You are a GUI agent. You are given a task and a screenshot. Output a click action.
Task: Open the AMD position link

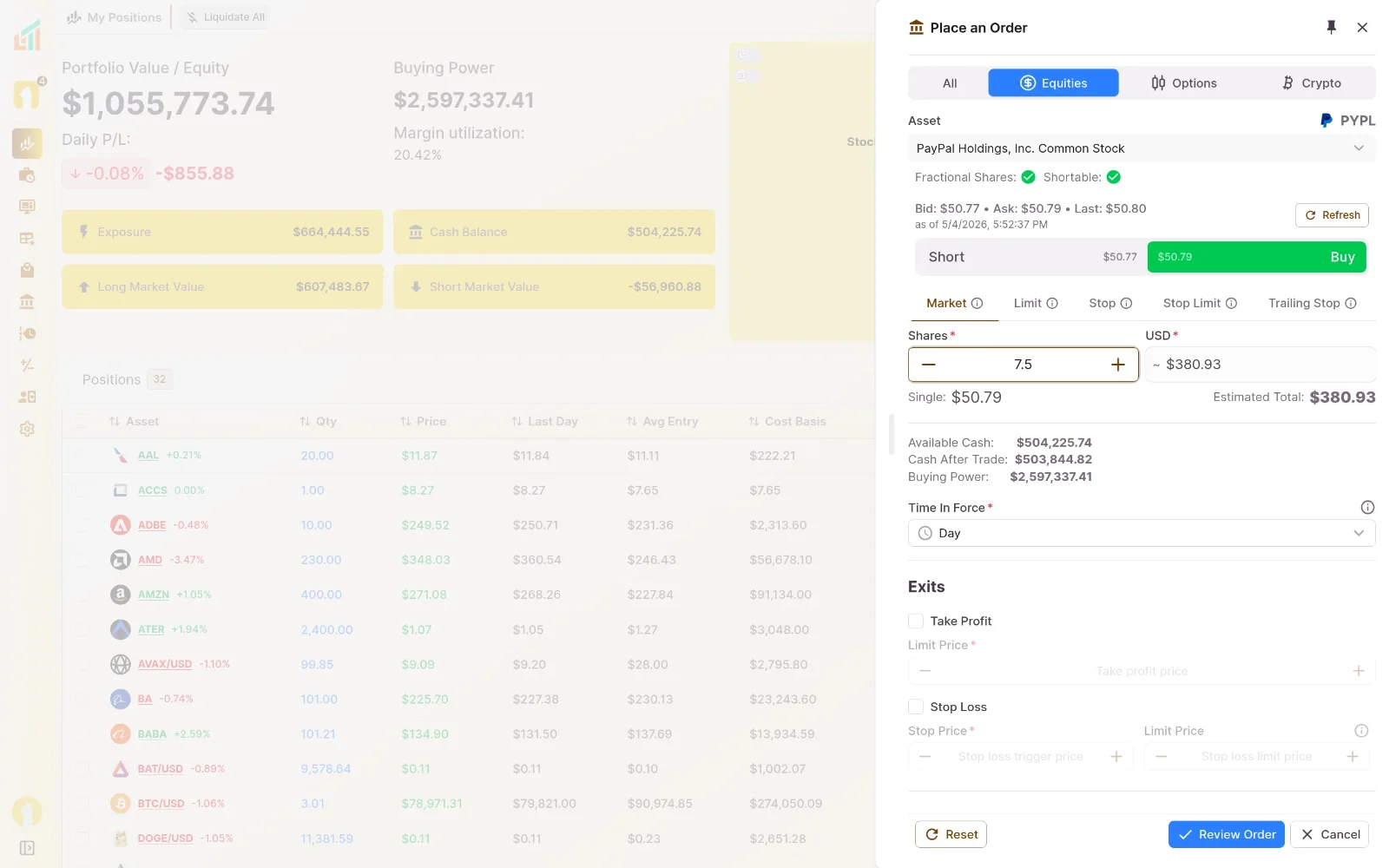click(150, 560)
